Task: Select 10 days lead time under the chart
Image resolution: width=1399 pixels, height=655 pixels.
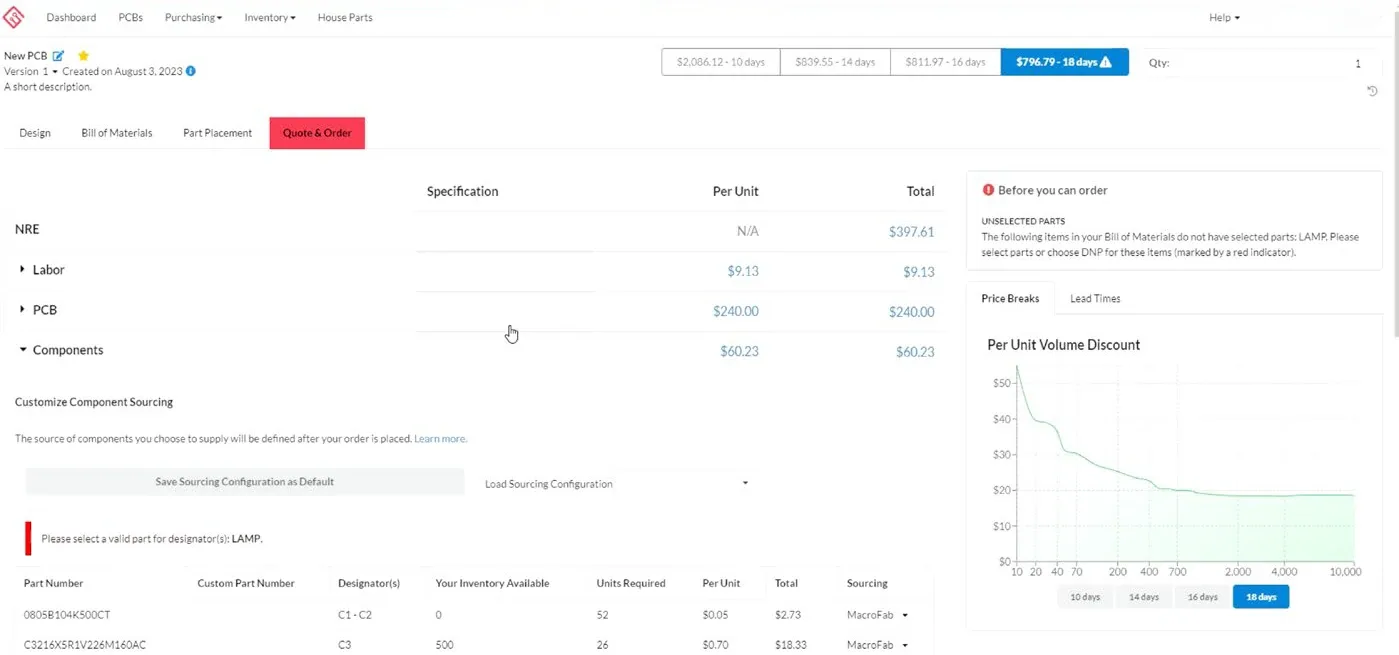Action: tap(1084, 596)
